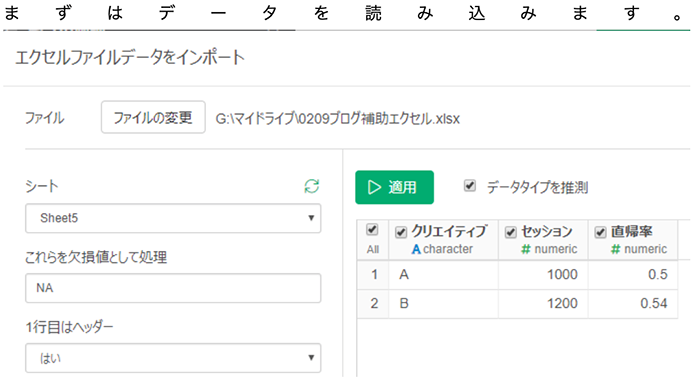
Task: Click the numeric type icon under 直帰率
Action: (616, 249)
